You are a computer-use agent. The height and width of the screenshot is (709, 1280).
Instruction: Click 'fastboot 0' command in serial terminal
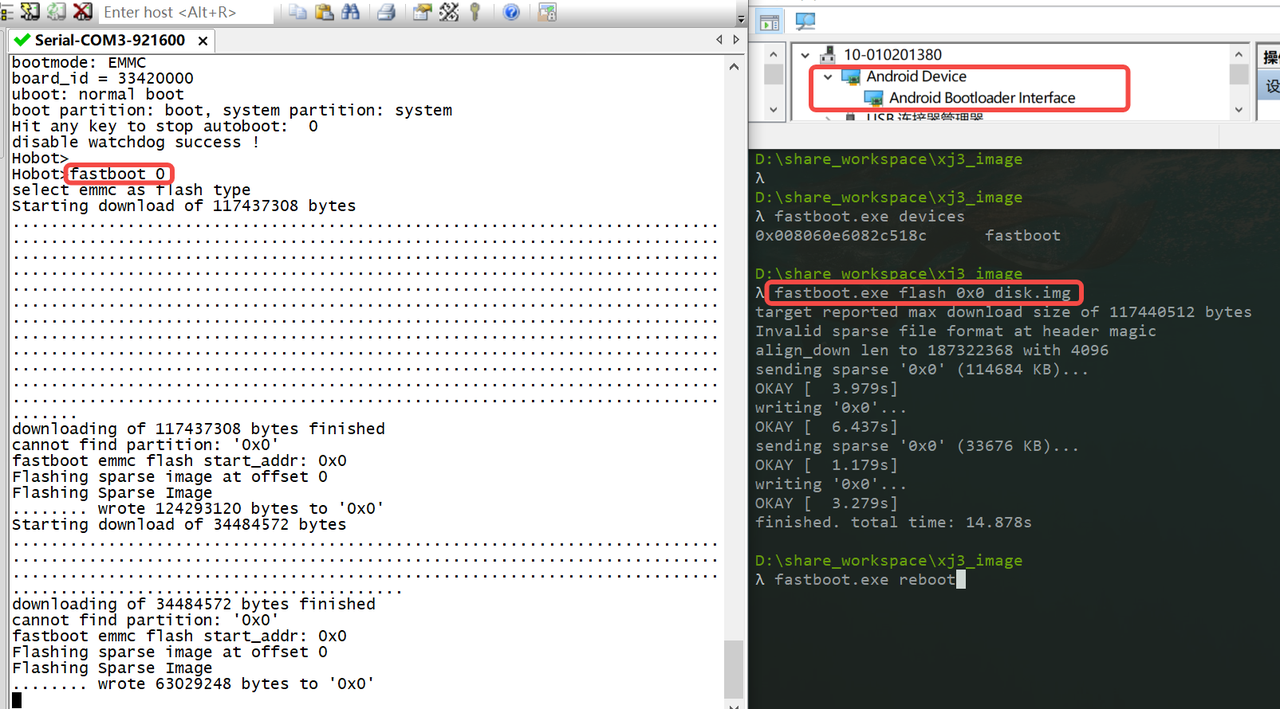(x=117, y=174)
